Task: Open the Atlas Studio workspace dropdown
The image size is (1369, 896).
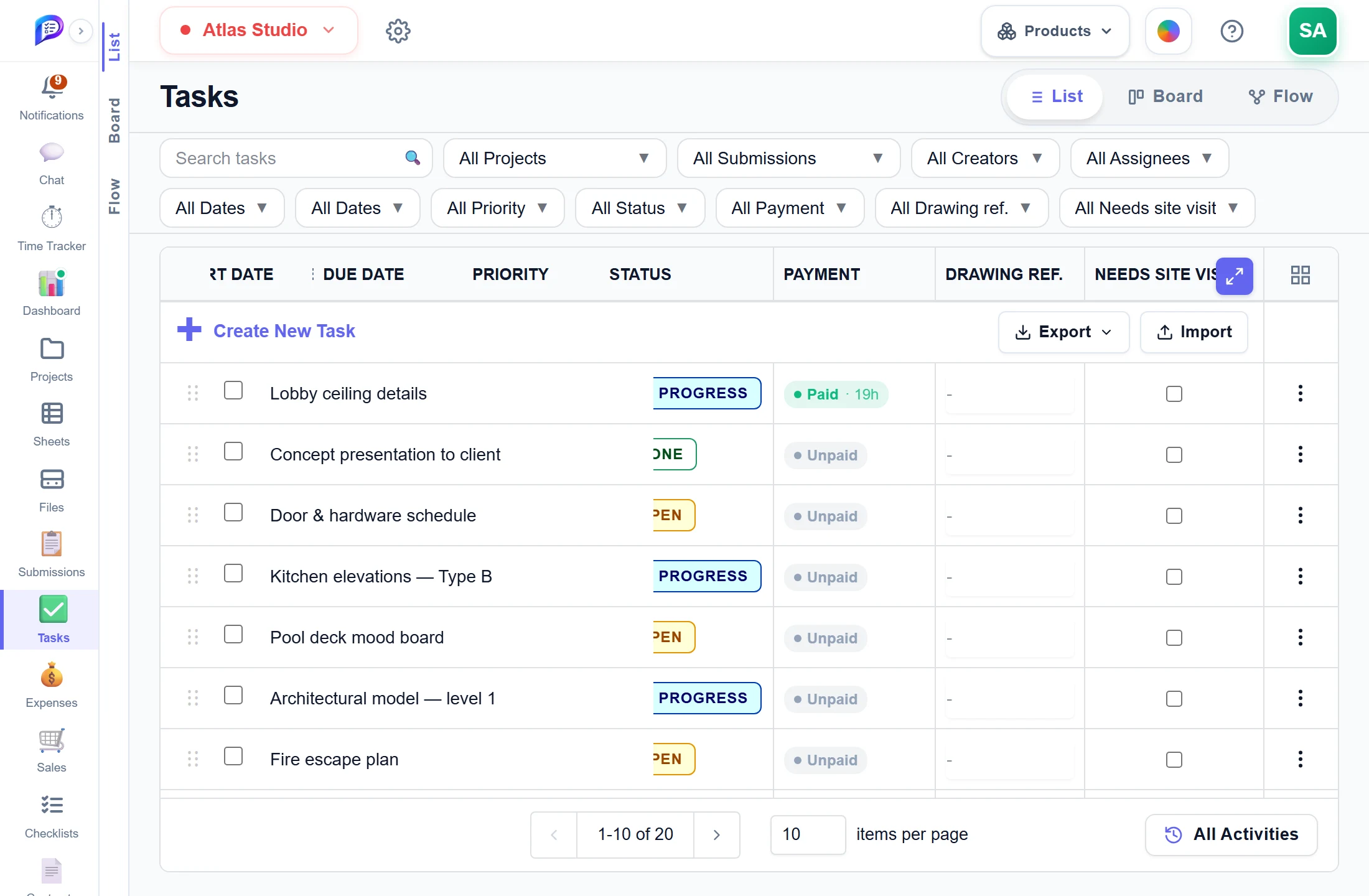Action: tap(259, 30)
